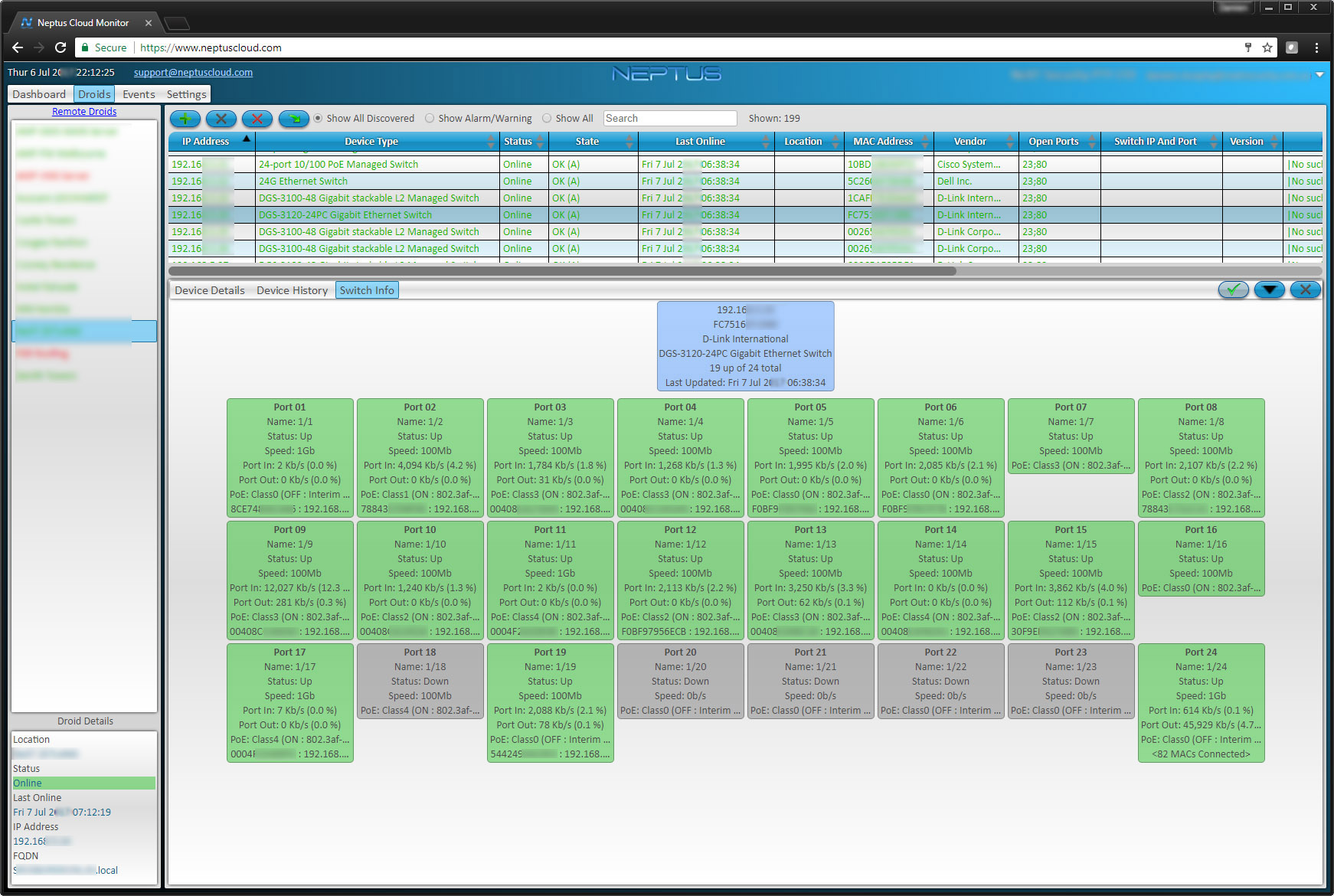Screen dimensions: 1334x896
Task: Open the Settings tab
Action: [x=186, y=94]
